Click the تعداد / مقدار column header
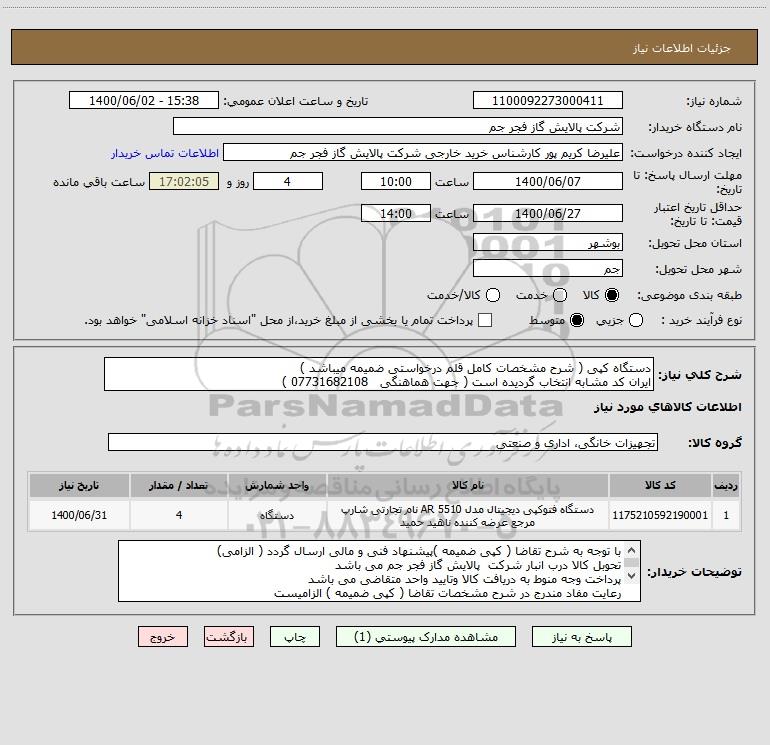770x745 pixels. point(179,485)
